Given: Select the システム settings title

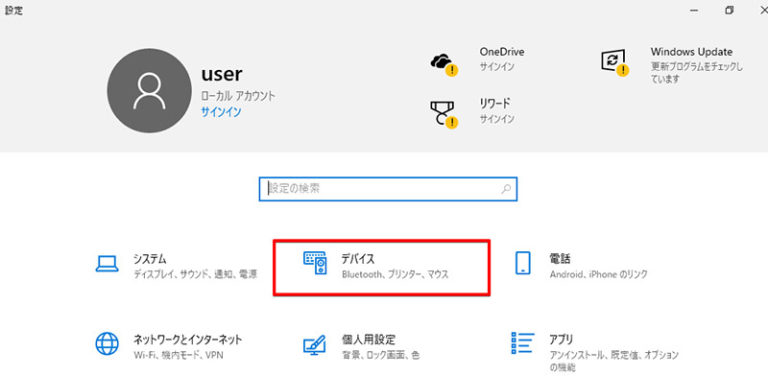Looking at the screenshot, I should coord(149,259).
